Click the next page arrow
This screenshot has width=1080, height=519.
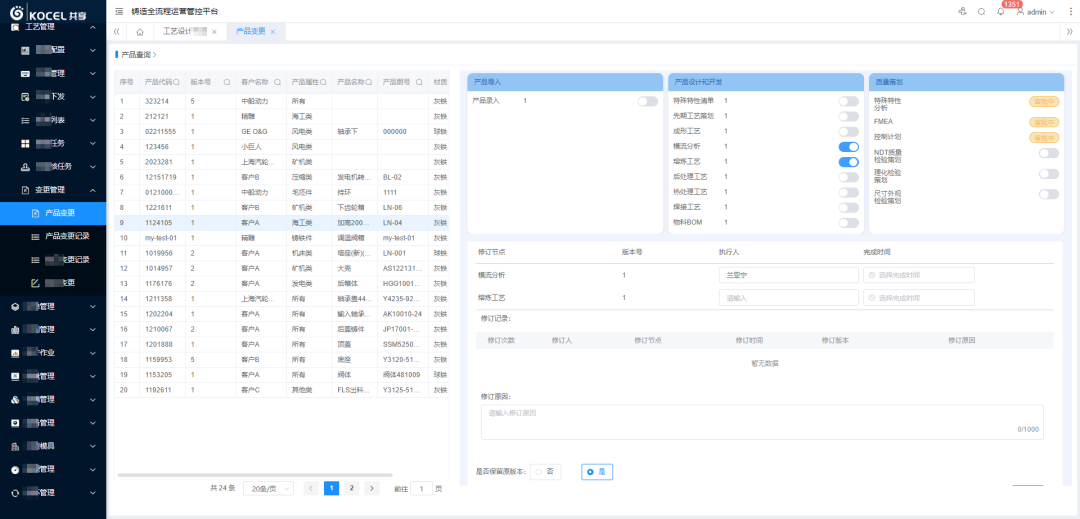click(x=373, y=488)
